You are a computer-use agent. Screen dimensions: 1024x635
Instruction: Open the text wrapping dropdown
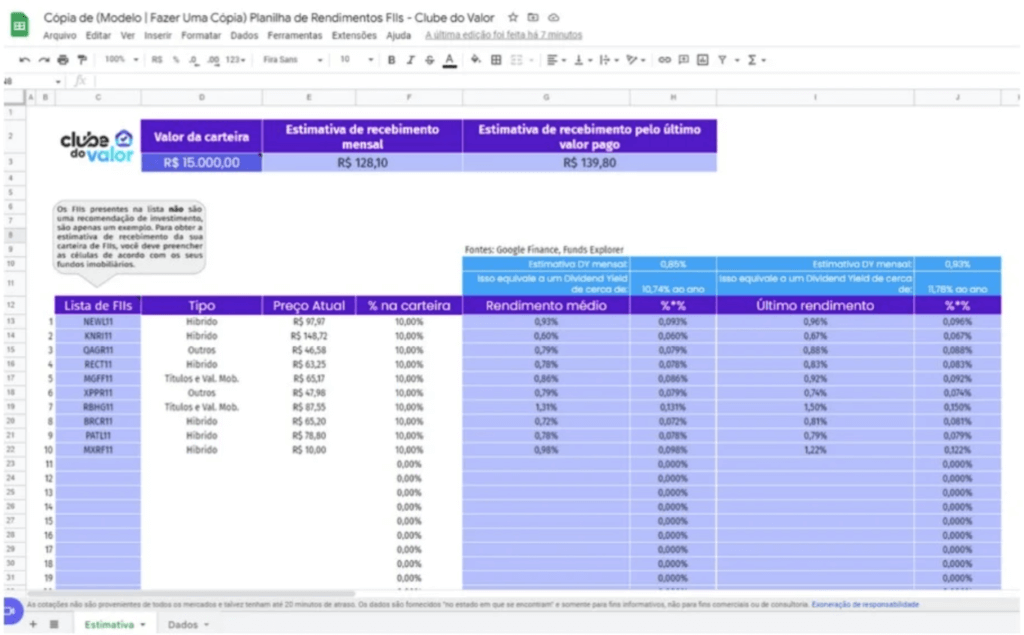point(609,60)
